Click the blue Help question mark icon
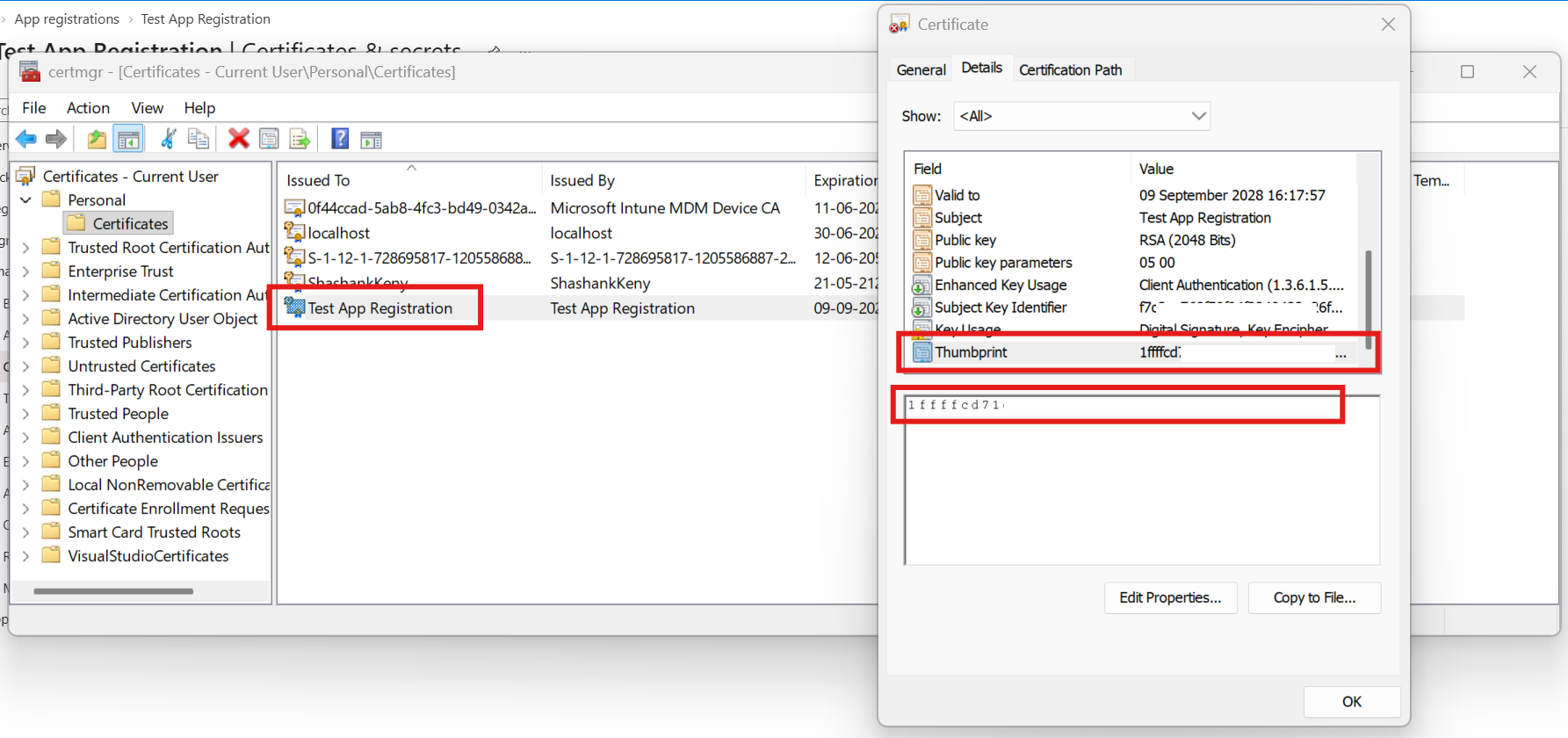 tap(340, 139)
